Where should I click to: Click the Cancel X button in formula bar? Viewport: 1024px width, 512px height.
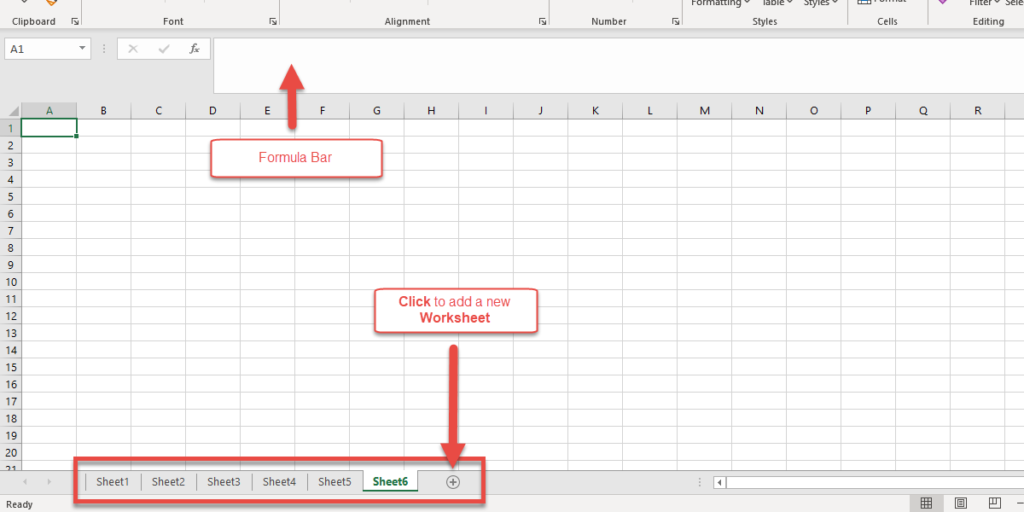(x=133, y=49)
